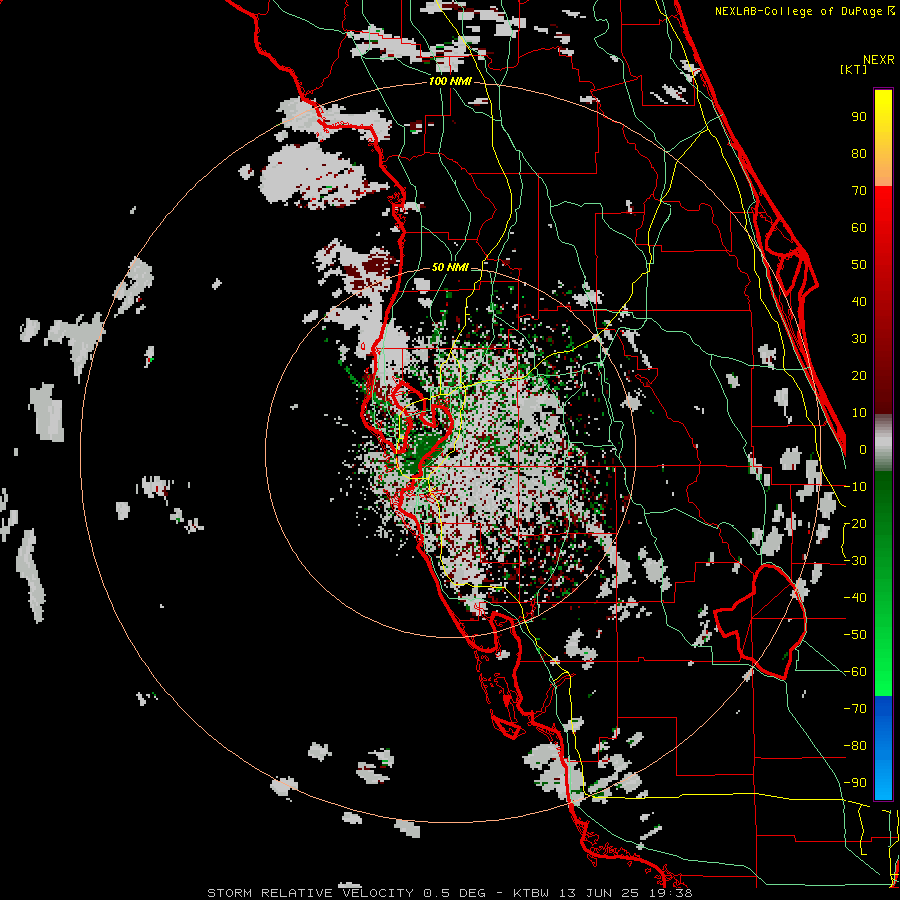
Task: Click the -40 value on the velocity scale
Action: point(855,598)
